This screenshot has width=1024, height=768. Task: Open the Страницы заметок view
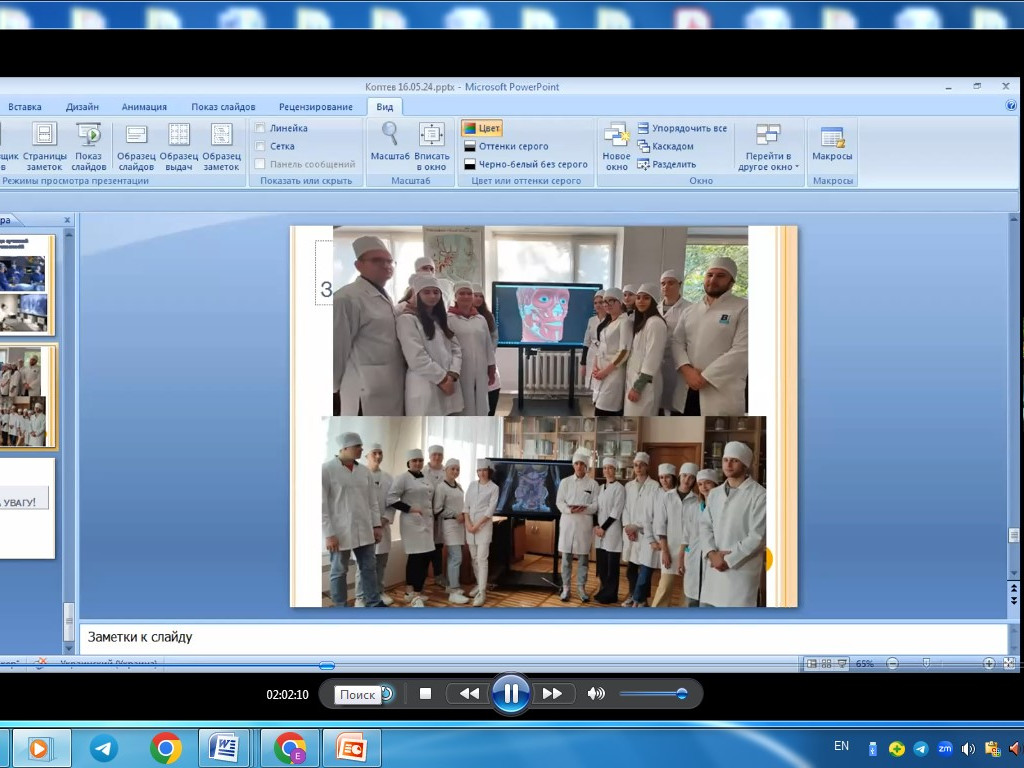(44, 147)
